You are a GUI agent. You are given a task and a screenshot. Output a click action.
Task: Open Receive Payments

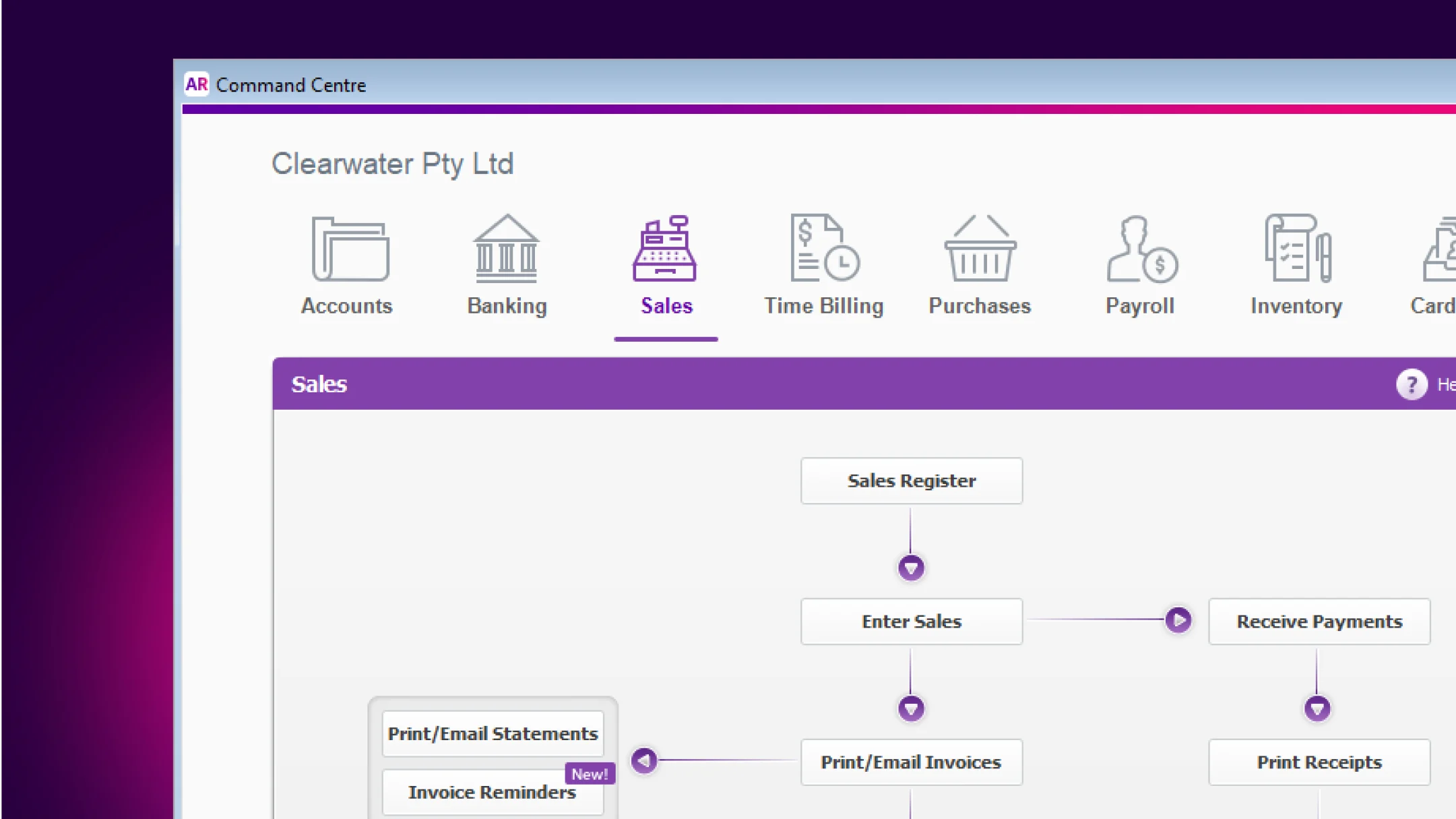[1319, 621]
